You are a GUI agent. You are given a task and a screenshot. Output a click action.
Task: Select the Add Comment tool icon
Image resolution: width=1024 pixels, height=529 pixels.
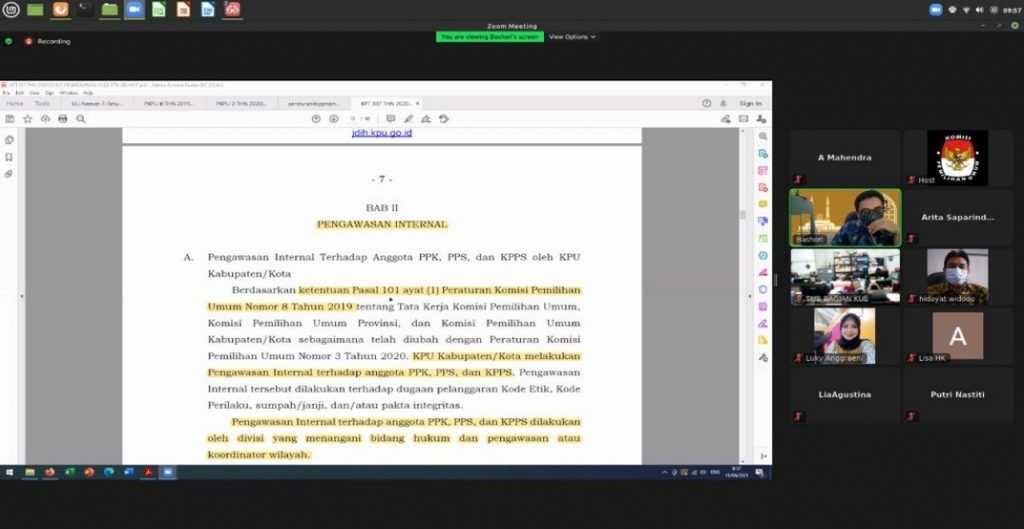coord(391,118)
